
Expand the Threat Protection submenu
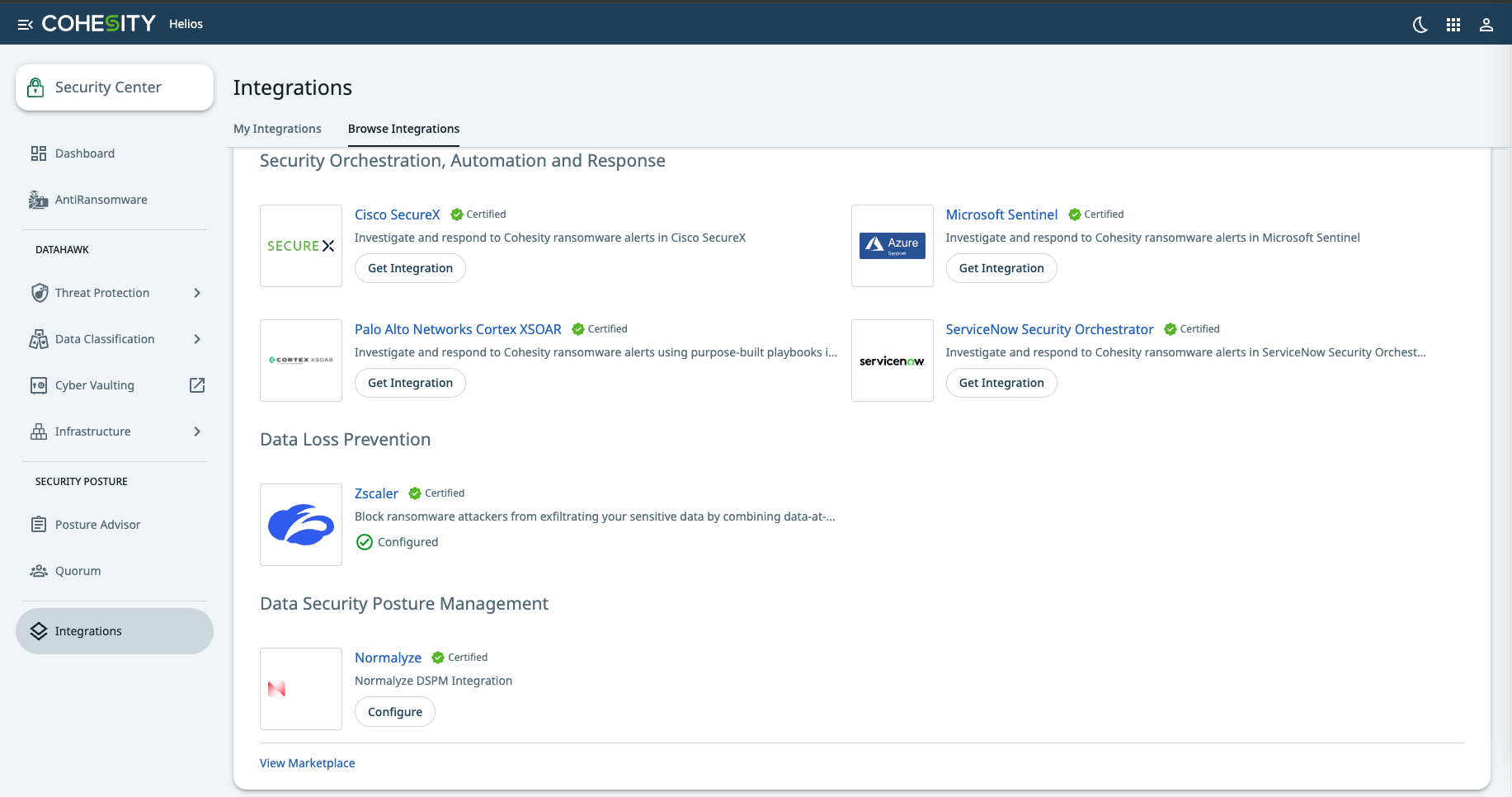click(x=197, y=293)
